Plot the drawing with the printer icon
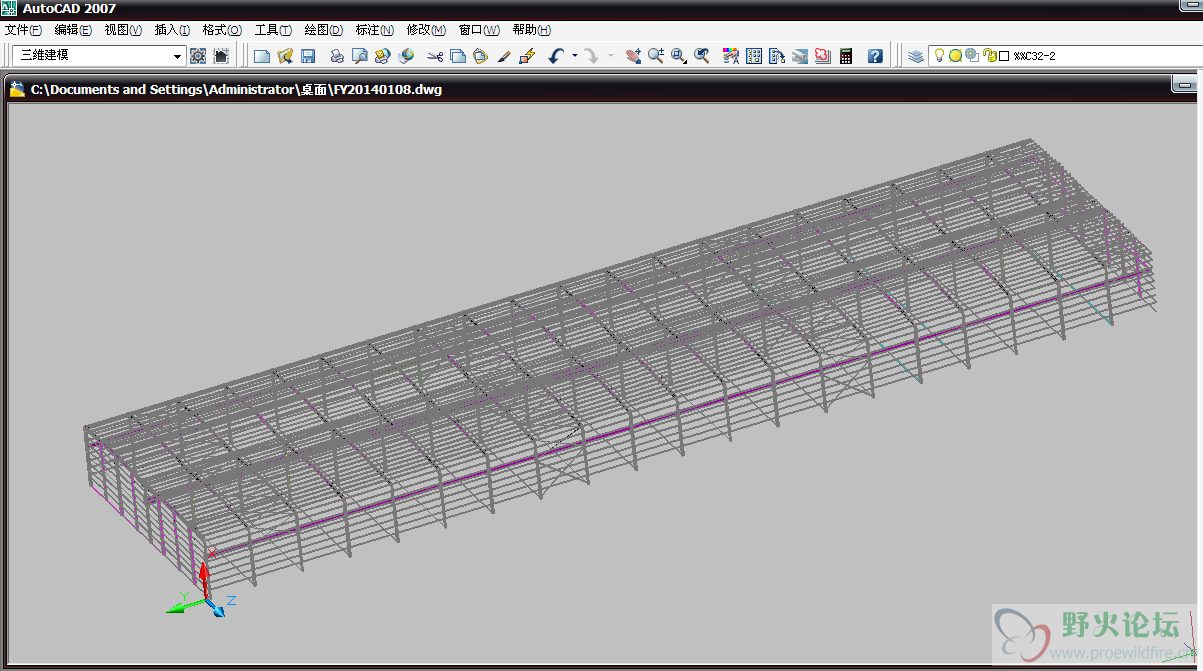This screenshot has width=1203, height=671. click(337, 56)
